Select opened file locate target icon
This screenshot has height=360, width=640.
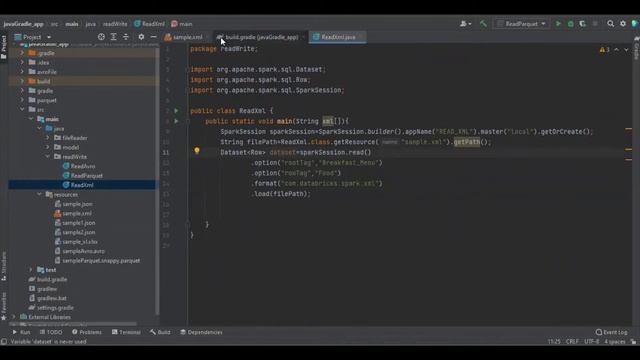101,37
